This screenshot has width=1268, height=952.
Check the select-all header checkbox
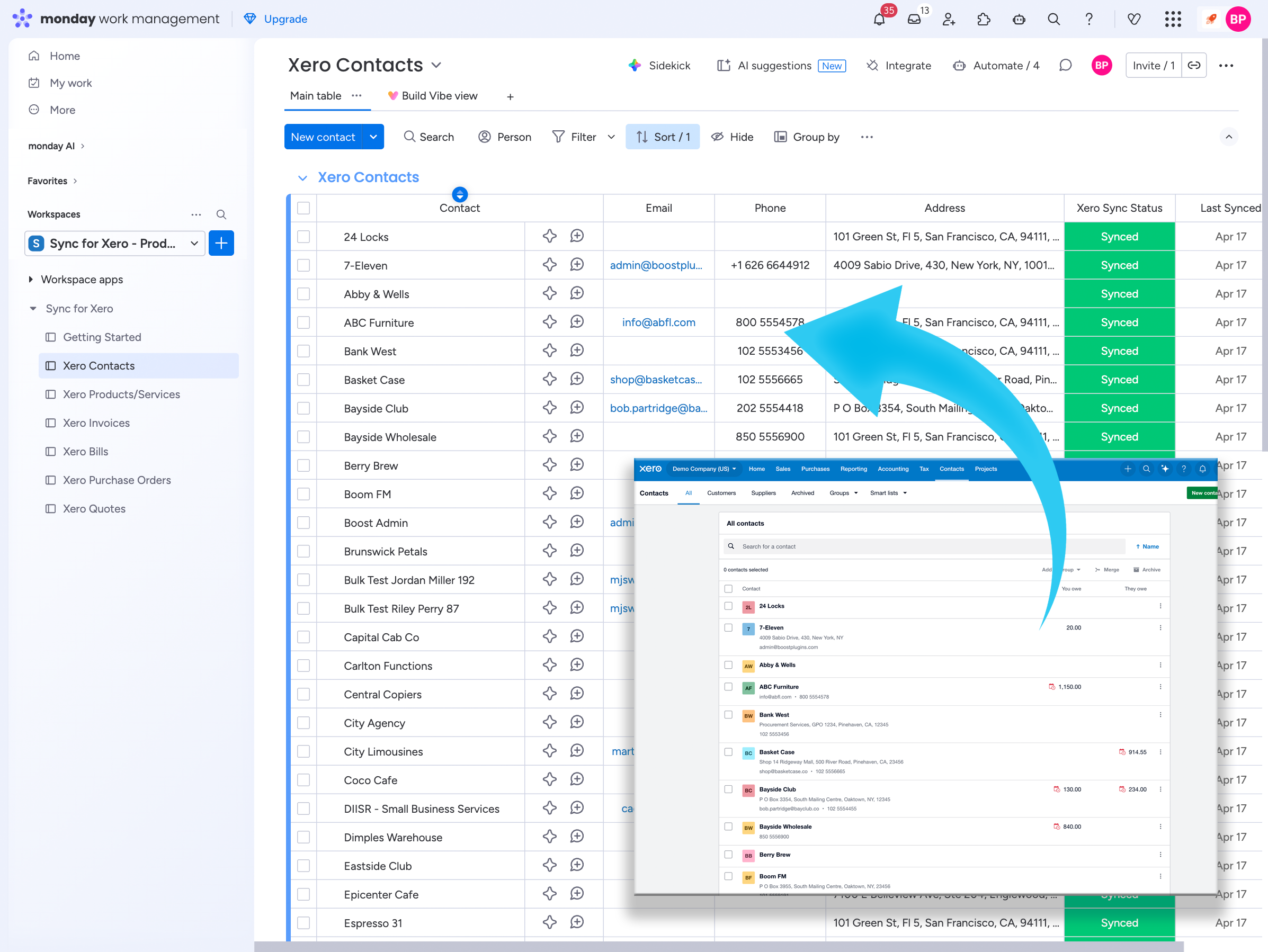point(303,208)
